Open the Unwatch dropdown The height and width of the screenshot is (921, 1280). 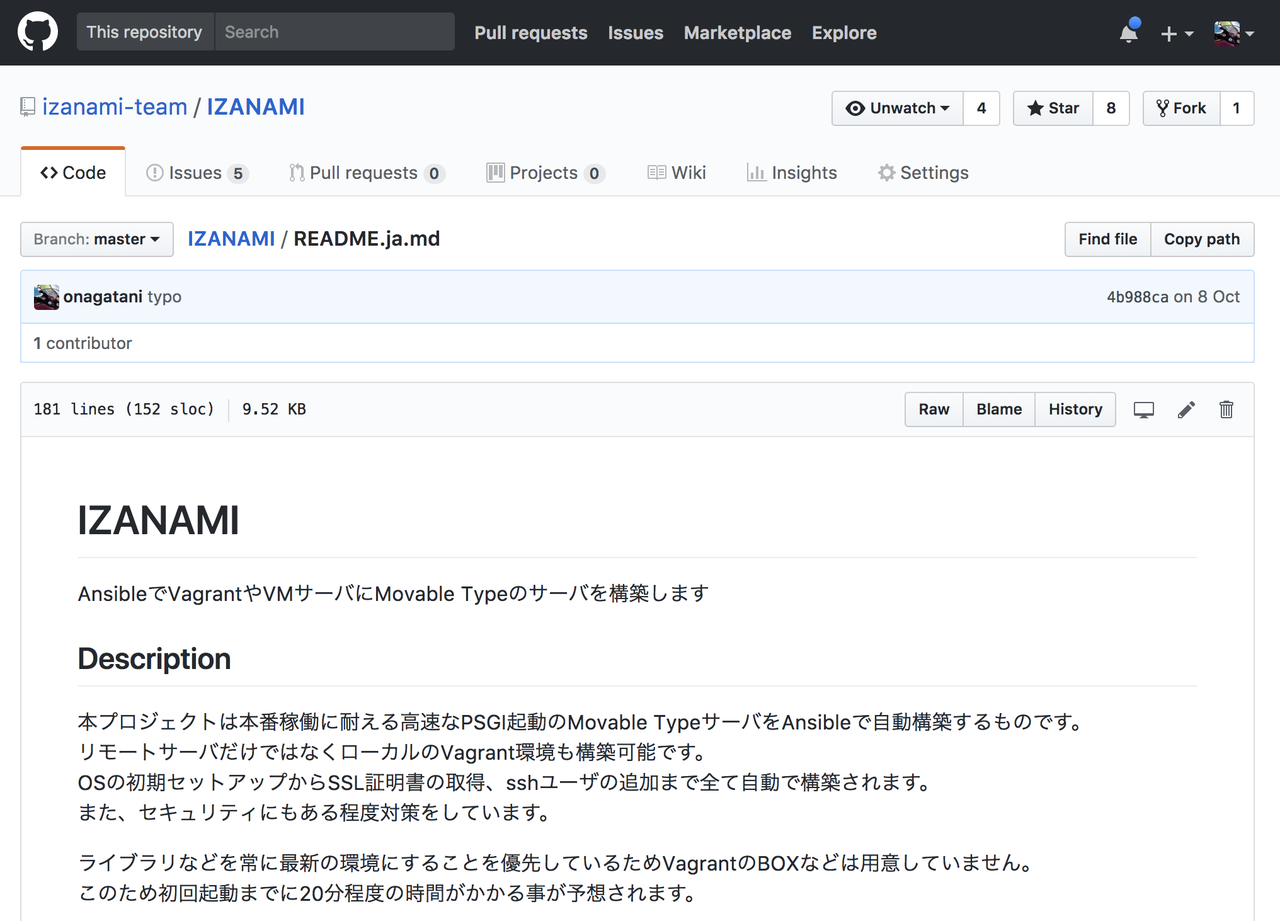pyautogui.click(x=897, y=108)
